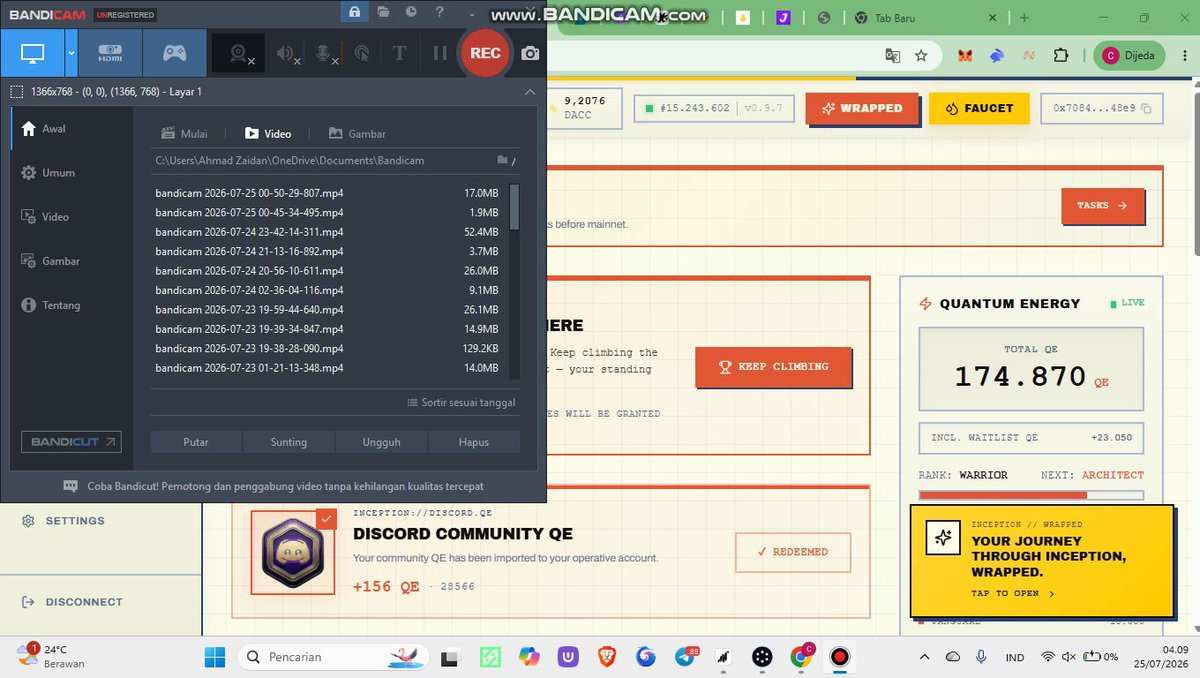Open the Sortir sesuai tanggal sort menu

pyautogui.click(x=462, y=403)
